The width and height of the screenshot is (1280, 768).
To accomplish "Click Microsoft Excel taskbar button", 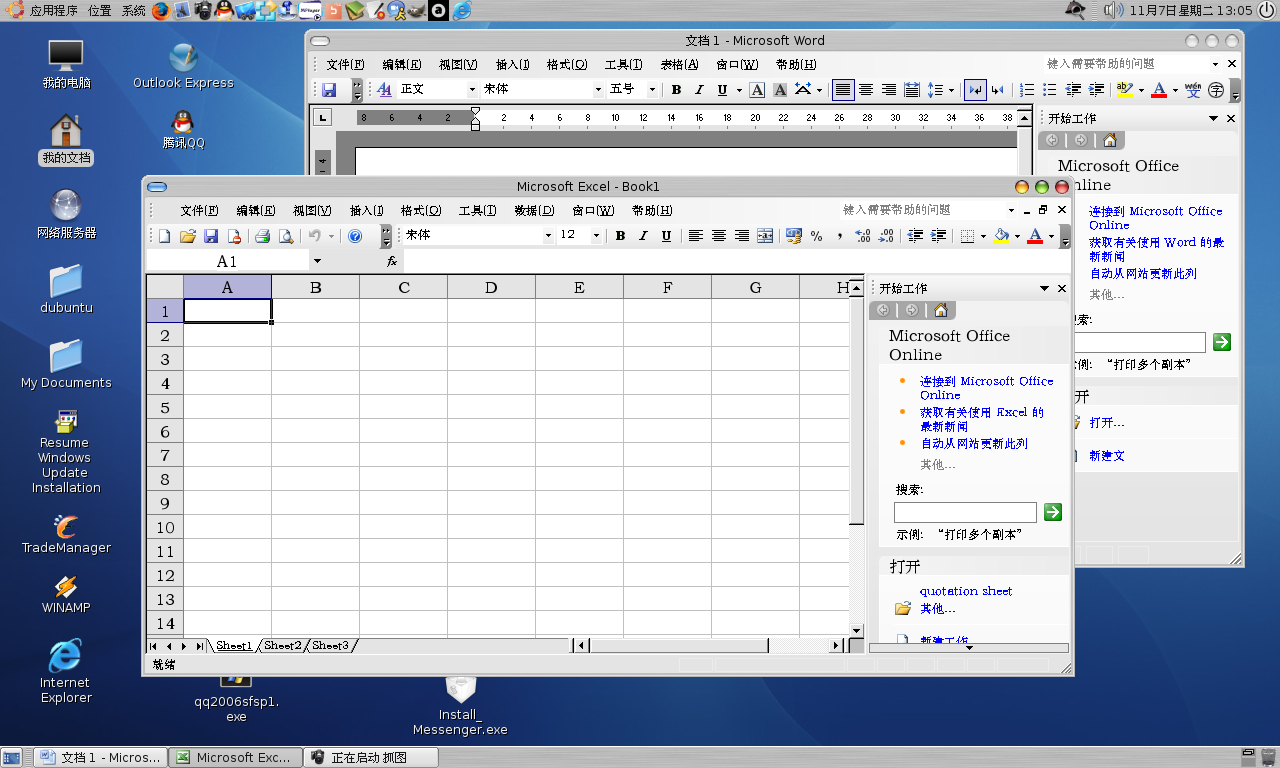I will (235, 757).
